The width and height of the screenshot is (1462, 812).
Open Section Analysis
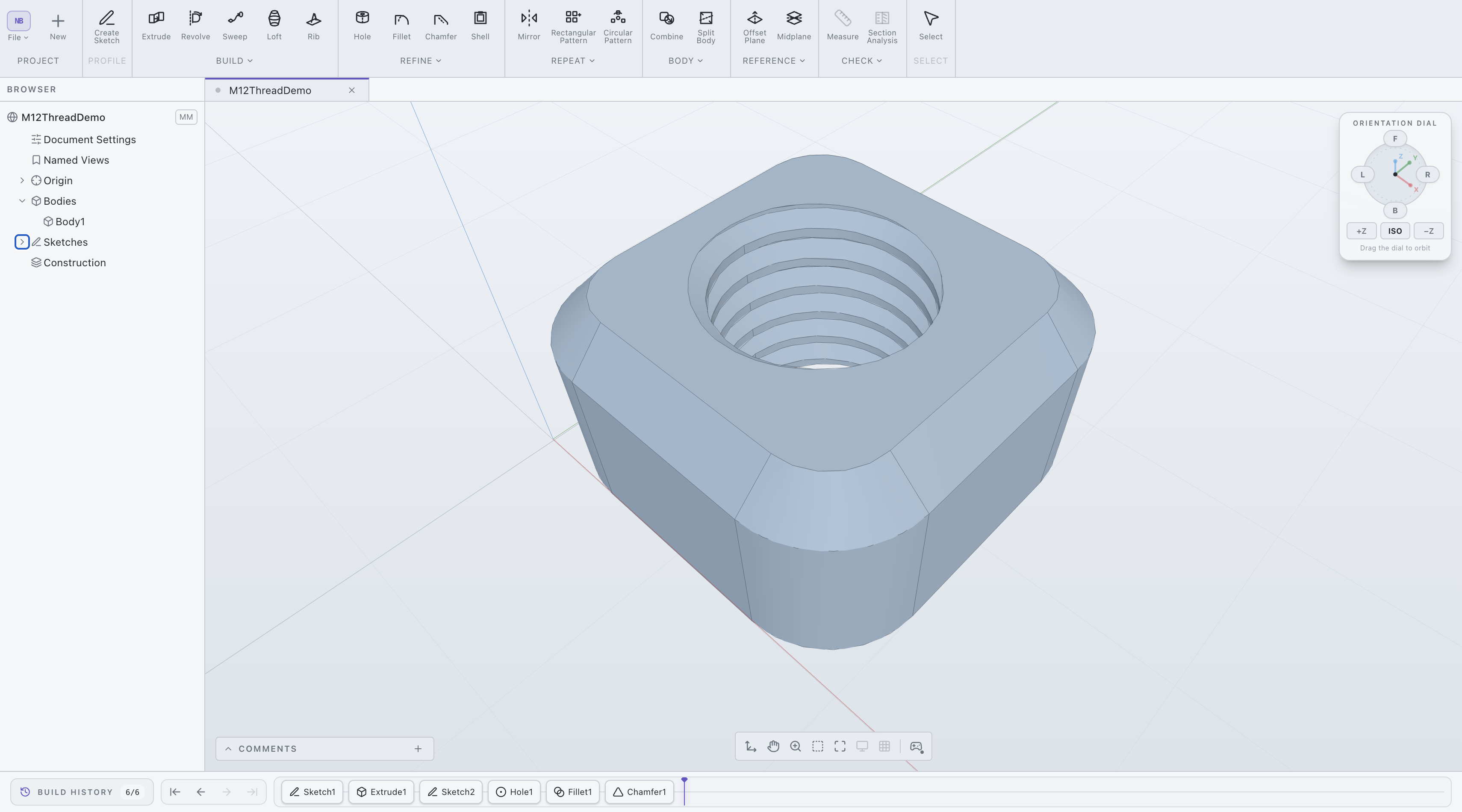882,26
